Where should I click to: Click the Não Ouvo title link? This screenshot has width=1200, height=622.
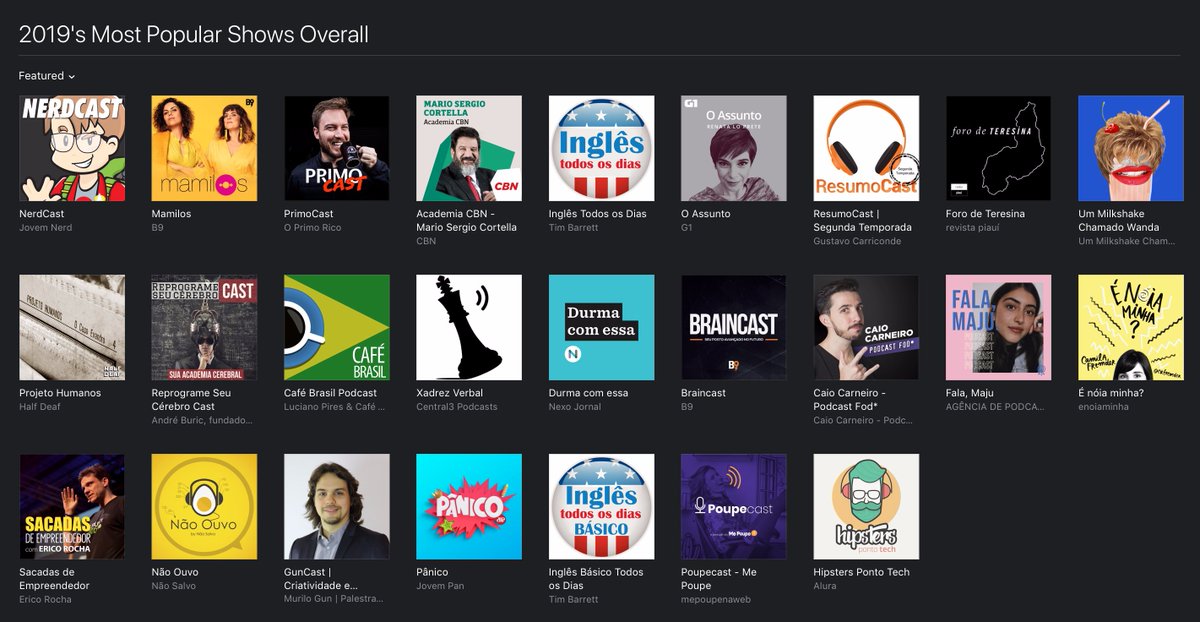pos(175,572)
